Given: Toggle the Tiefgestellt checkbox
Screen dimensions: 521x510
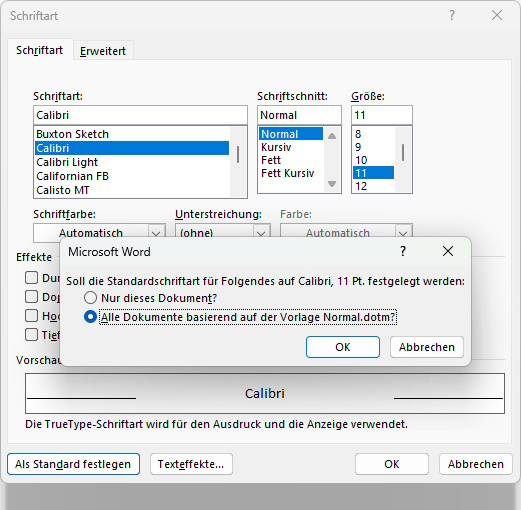Looking at the screenshot, I should (x=31, y=334).
